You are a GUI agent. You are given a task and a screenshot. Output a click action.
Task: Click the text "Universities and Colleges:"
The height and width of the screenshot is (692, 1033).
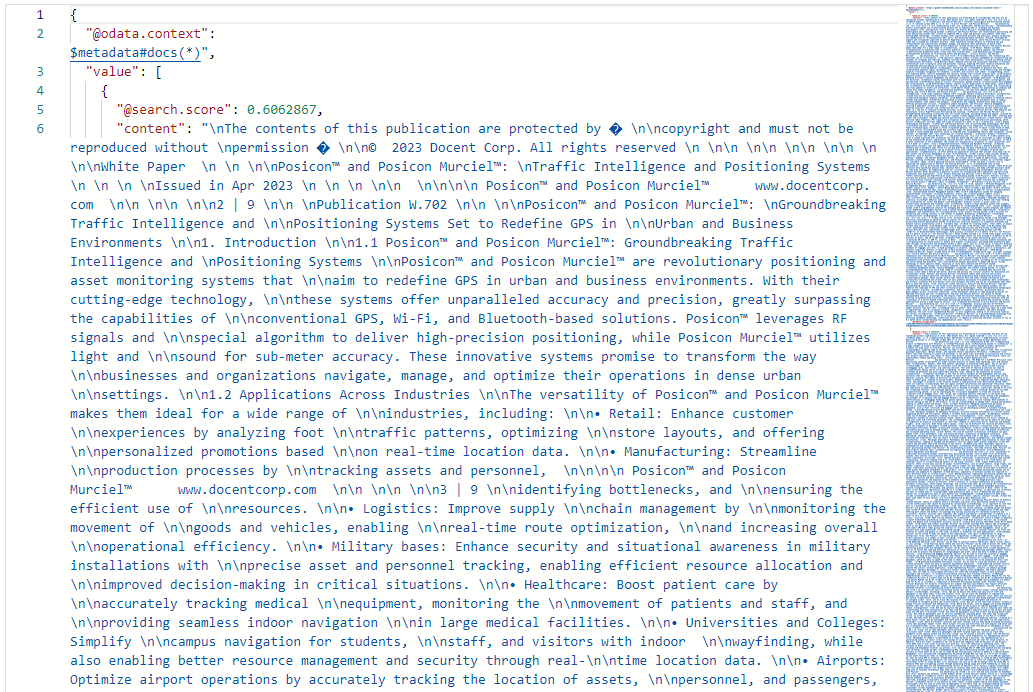785,623
